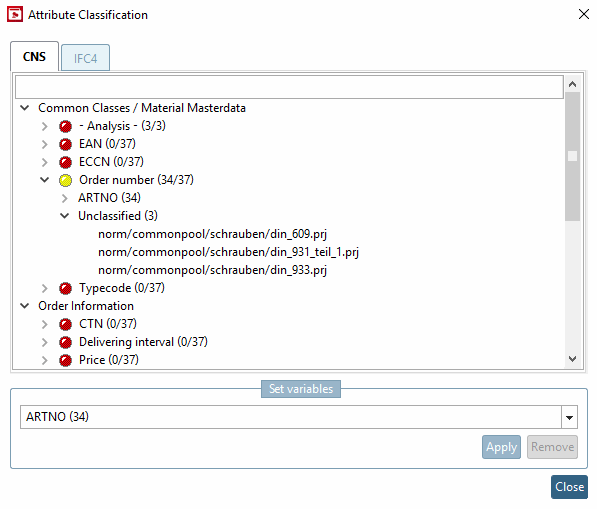
Task: Click the vertical scrollbar thumb
Action: tap(572, 156)
